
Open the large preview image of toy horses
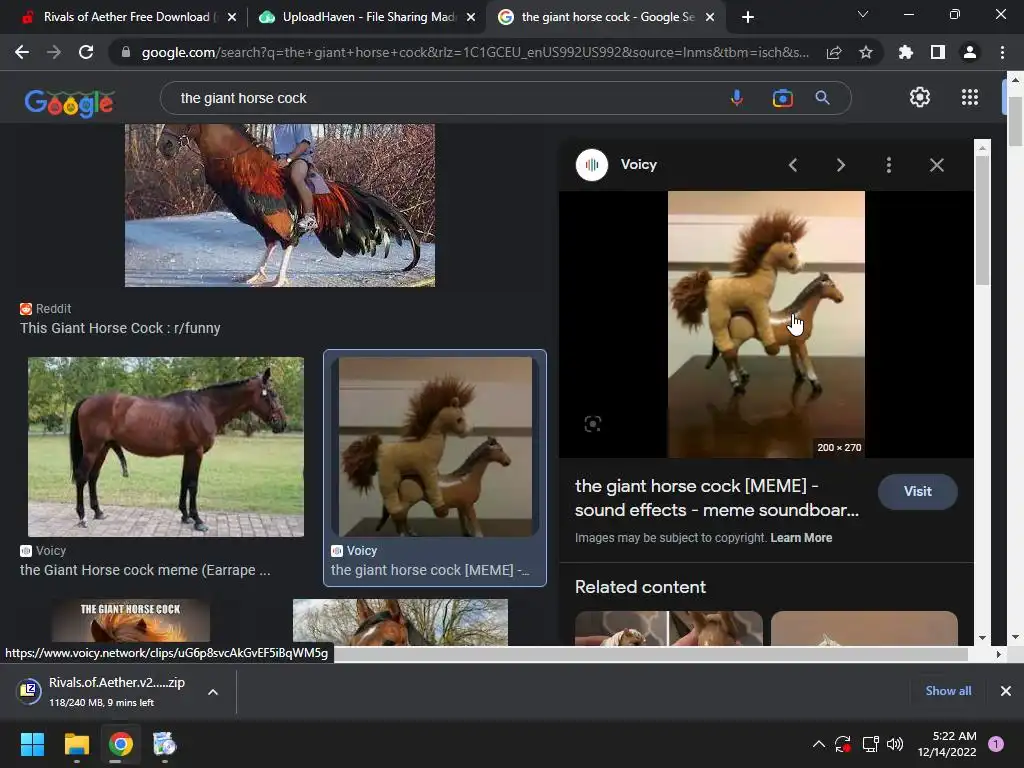[x=766, y=324]
